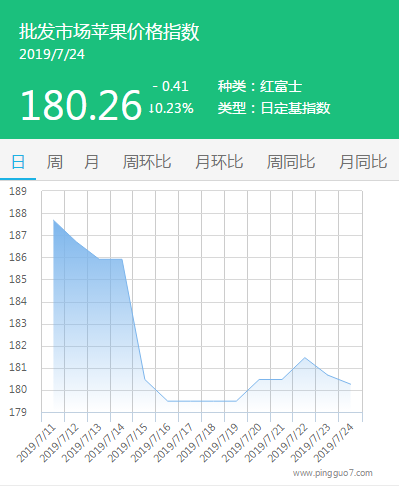Image resolution: width=399 pixels, height=486 pixels.
Task: Click the date 2019/7/24 in the header
Action: point(52,55)
